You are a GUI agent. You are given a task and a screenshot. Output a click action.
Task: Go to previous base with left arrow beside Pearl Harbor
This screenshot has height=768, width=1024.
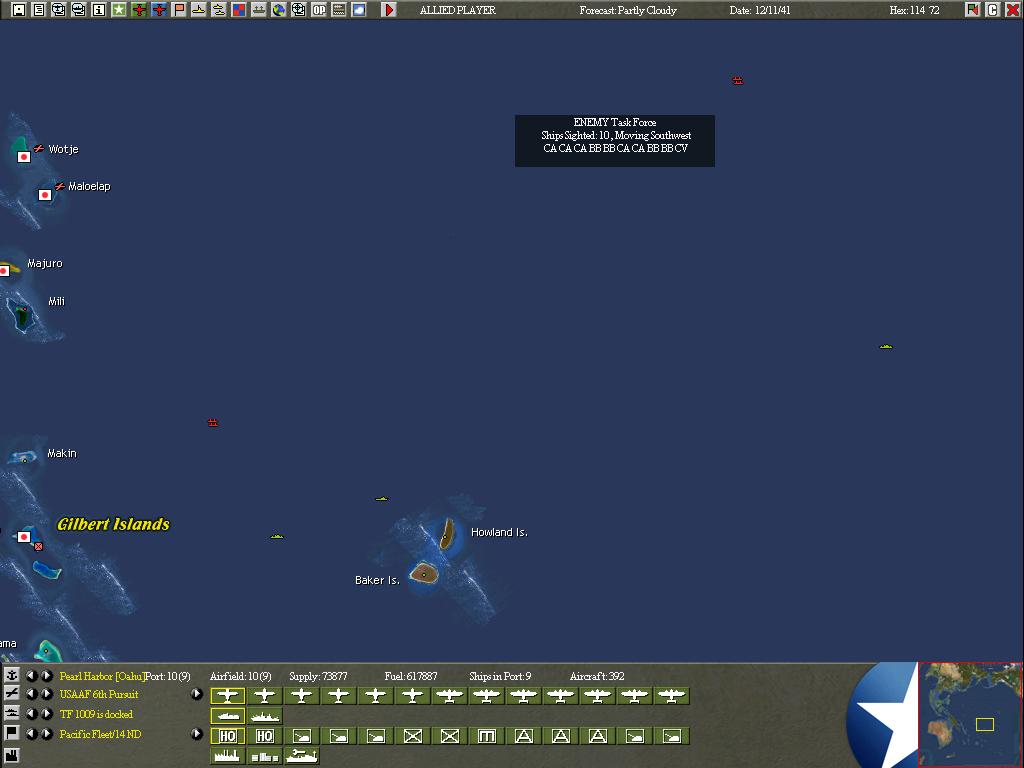31,676
